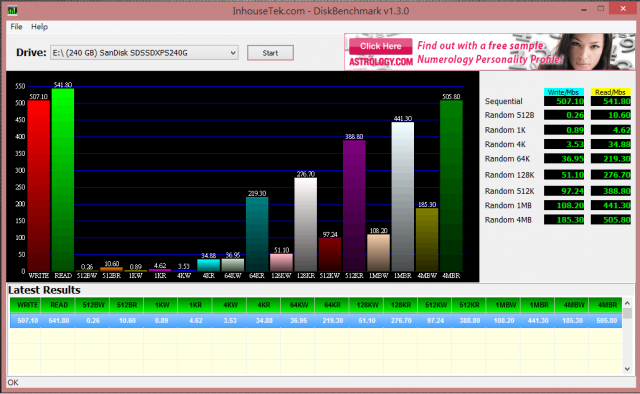Select the green READ bar in chart
The image size is (640, 394).
pyautogui.click(x=63, y=180)
